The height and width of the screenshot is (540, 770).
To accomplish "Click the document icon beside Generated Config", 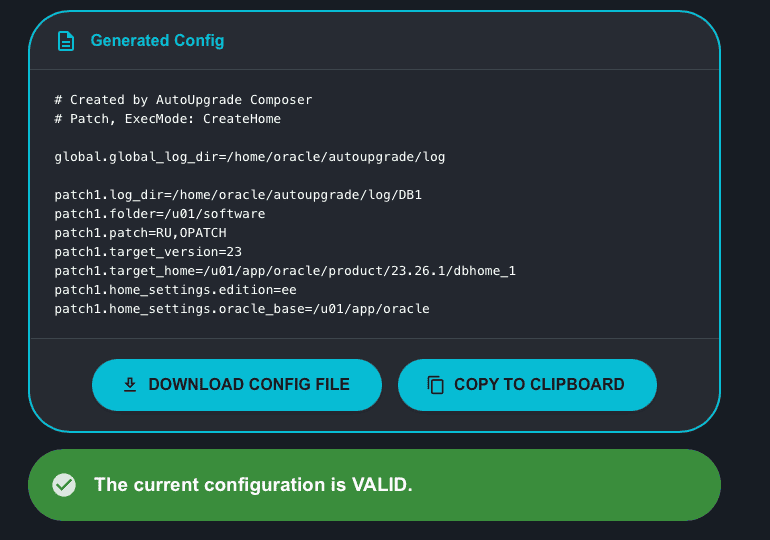I will click(66, 41).
